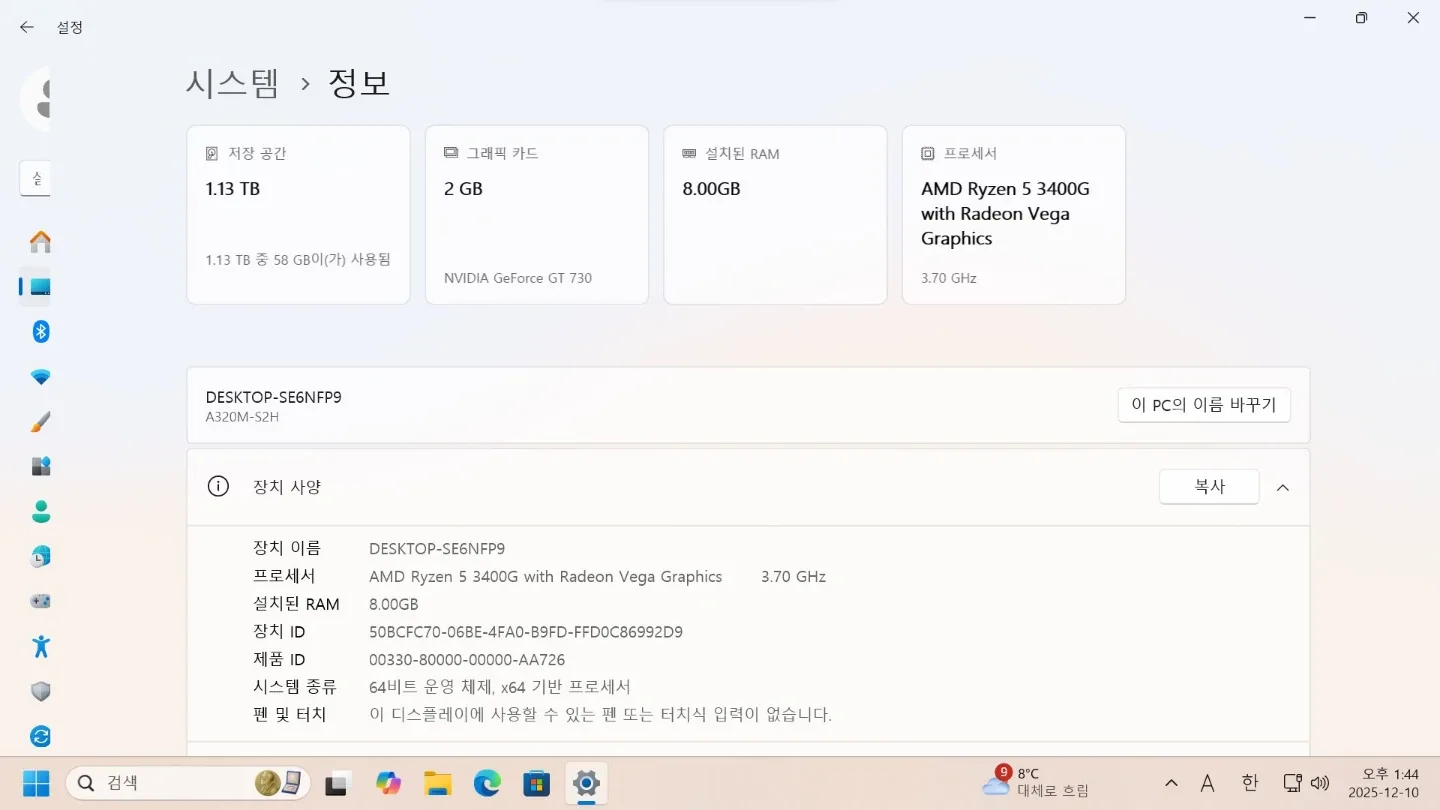
Task: Open Task View on taskbar
Action: click(x=338, y=783)
